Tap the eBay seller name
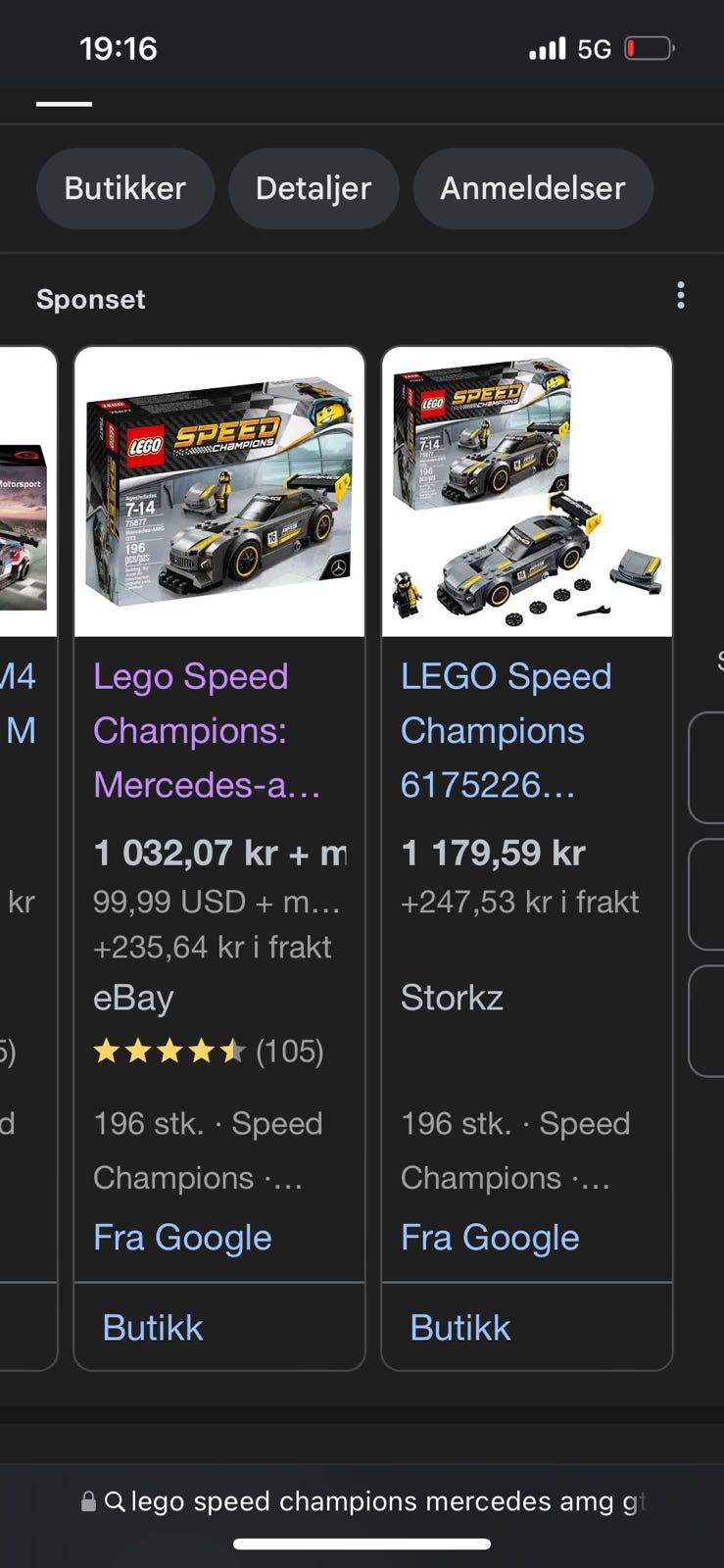724x1568 pixels. tap(133, 998)
